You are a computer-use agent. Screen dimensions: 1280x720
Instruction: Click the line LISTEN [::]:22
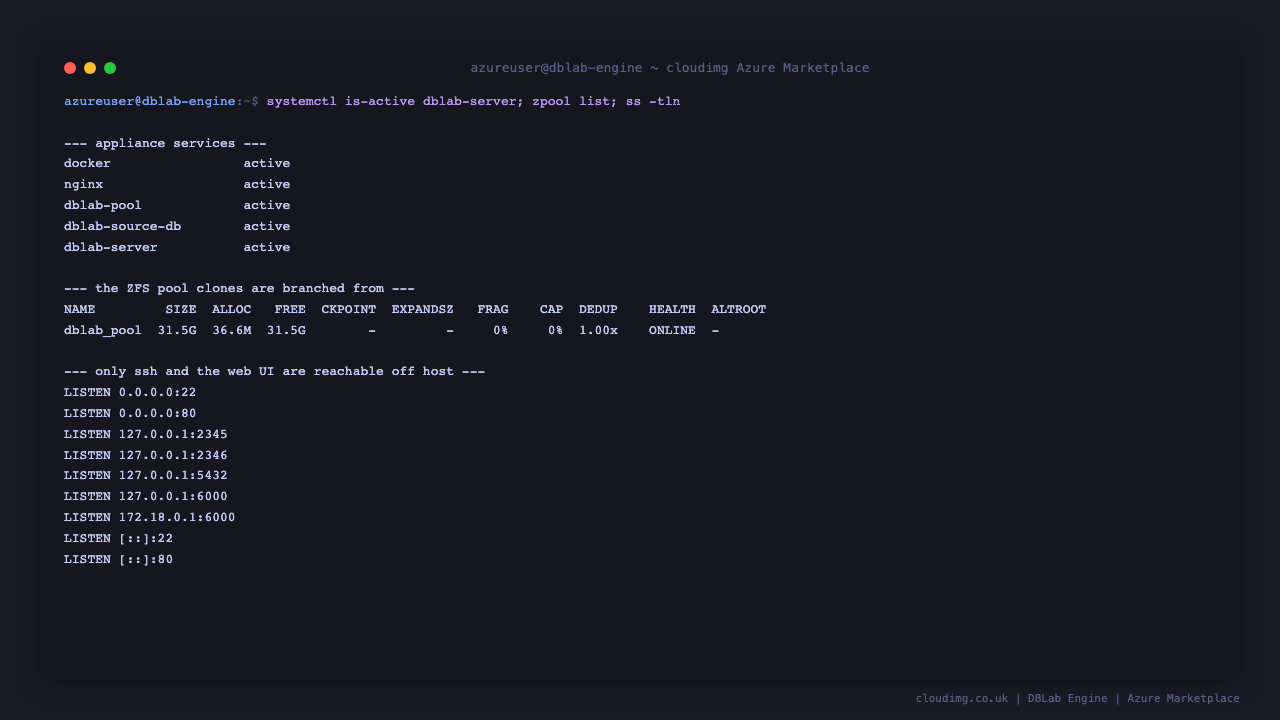tap(118, 539)
